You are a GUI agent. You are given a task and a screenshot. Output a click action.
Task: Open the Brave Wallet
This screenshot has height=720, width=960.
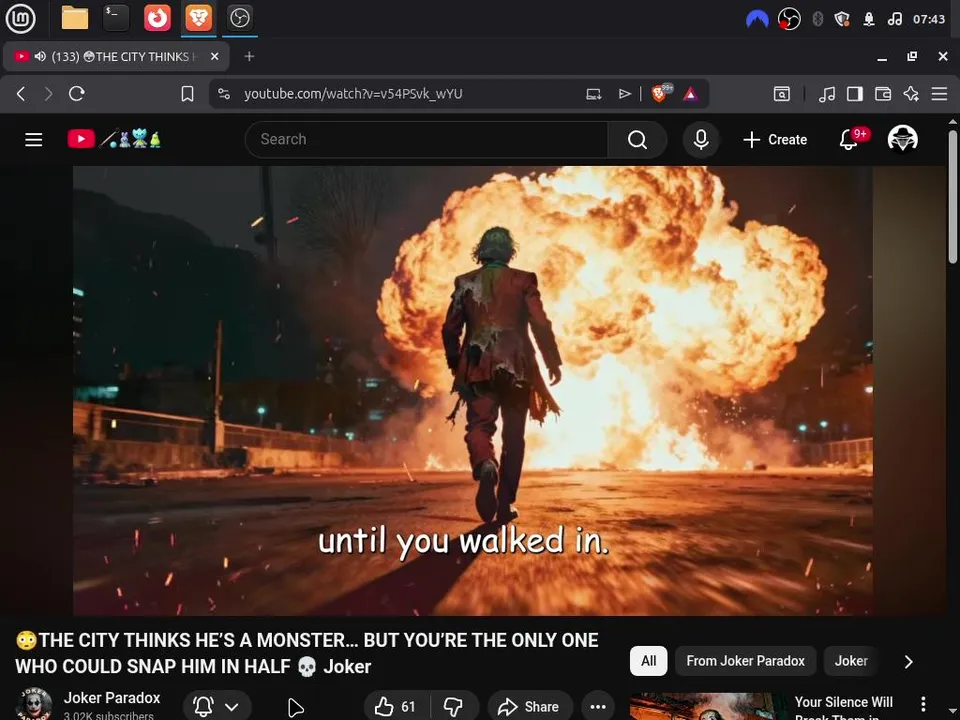883,94
